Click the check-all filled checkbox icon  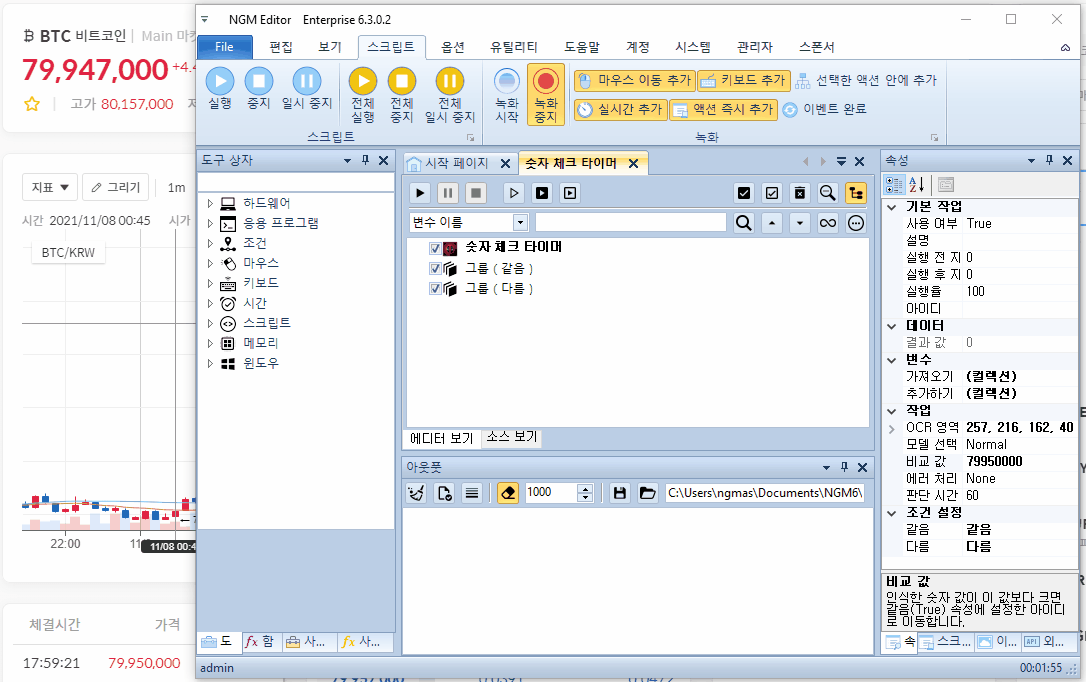pyautogui.click(x=744, y=193)
